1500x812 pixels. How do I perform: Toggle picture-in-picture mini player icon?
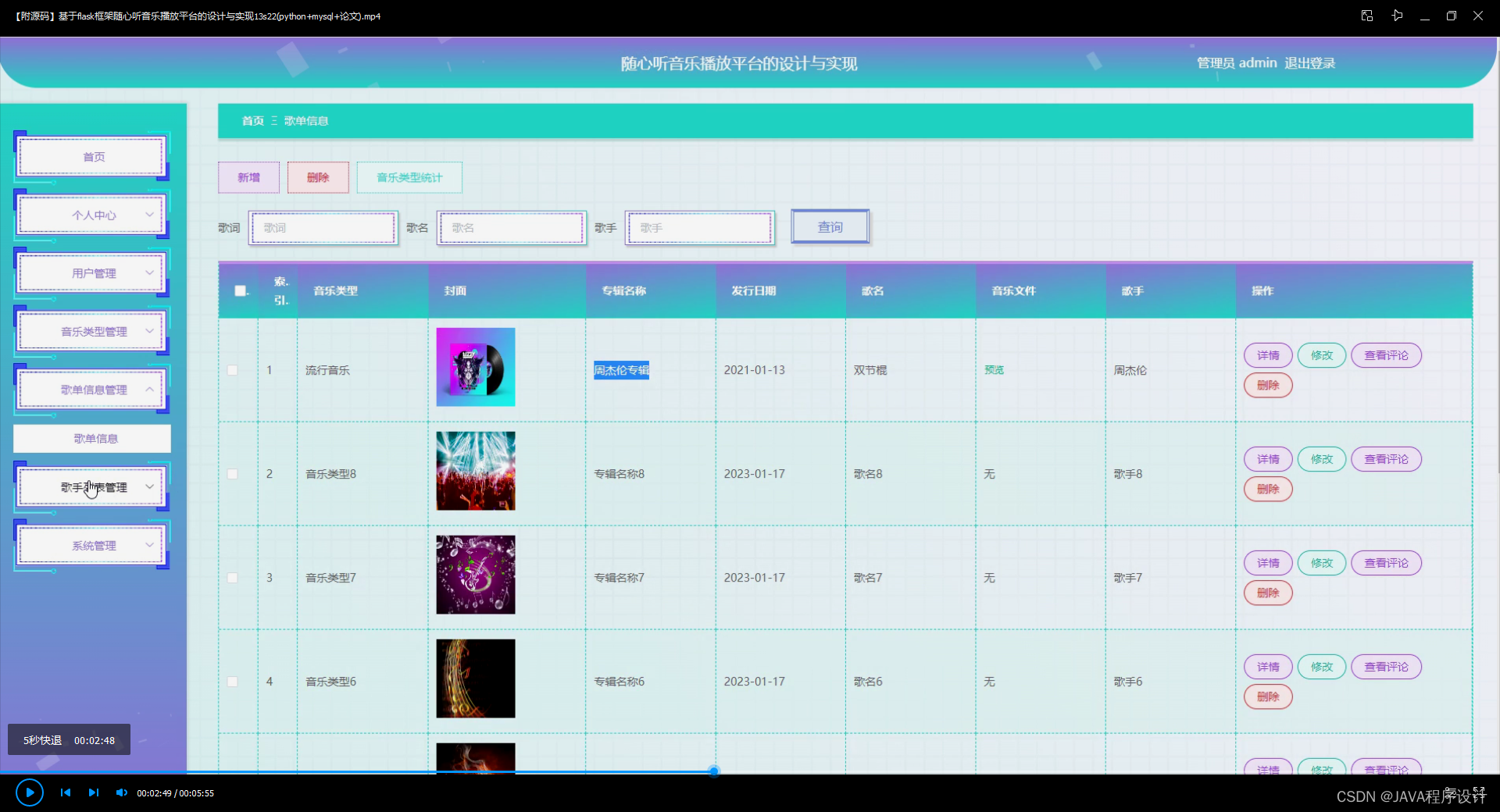pyautogui.click(x=1367, y=16)
